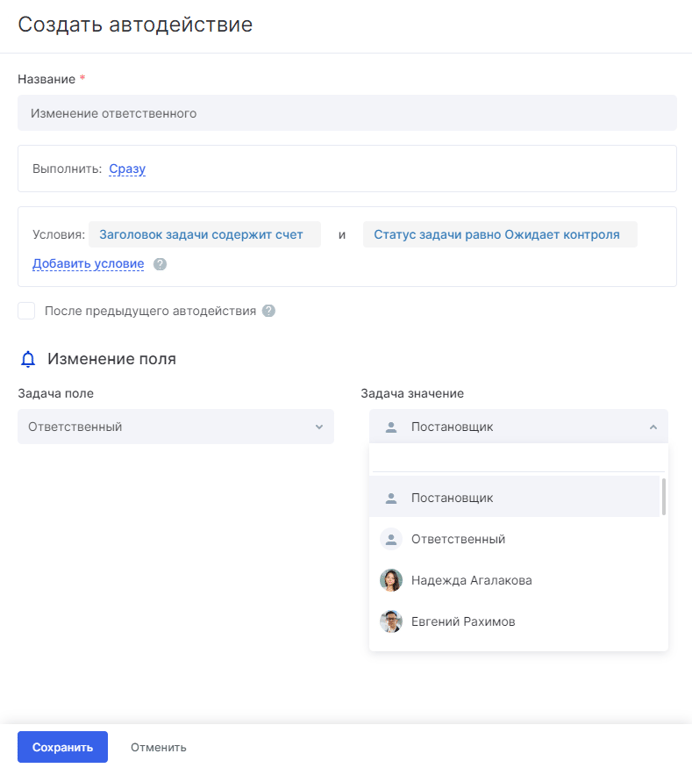Click Надежда Агалакова avatar in list
Viewport: 692px width, 768px height.
point(391,580)
